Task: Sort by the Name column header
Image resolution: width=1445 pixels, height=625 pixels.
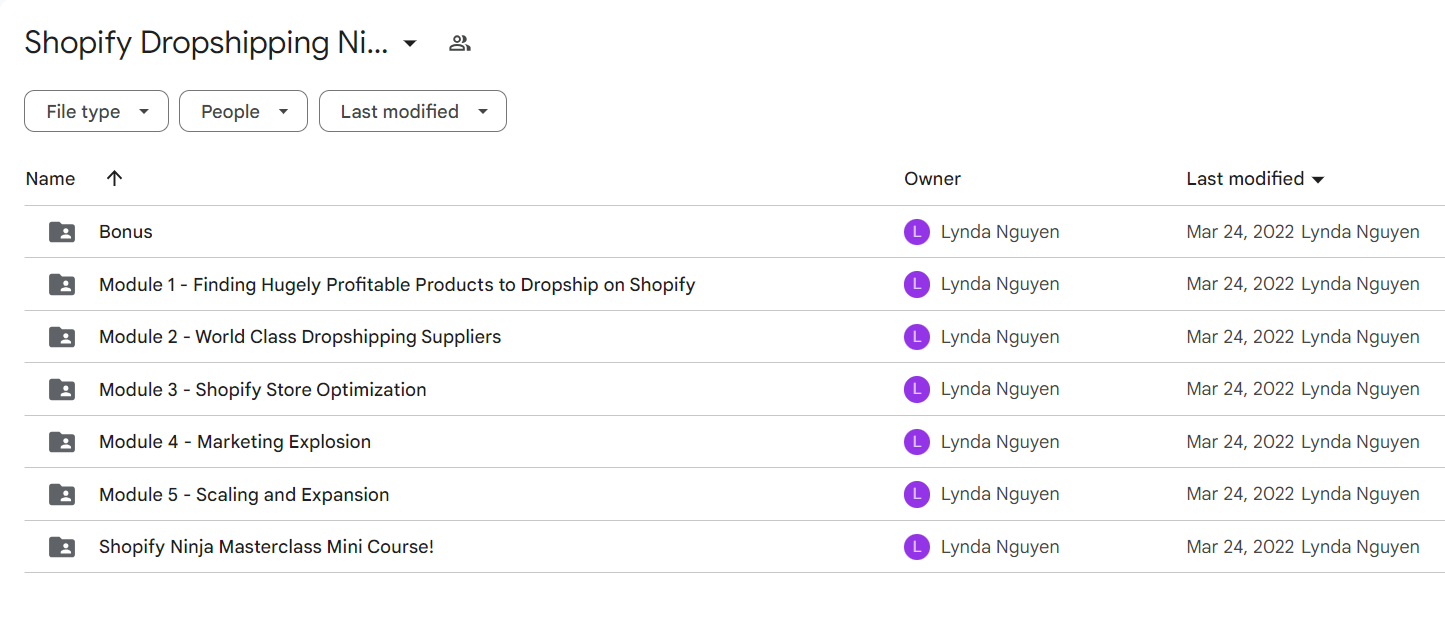Action: click(50, 179)
